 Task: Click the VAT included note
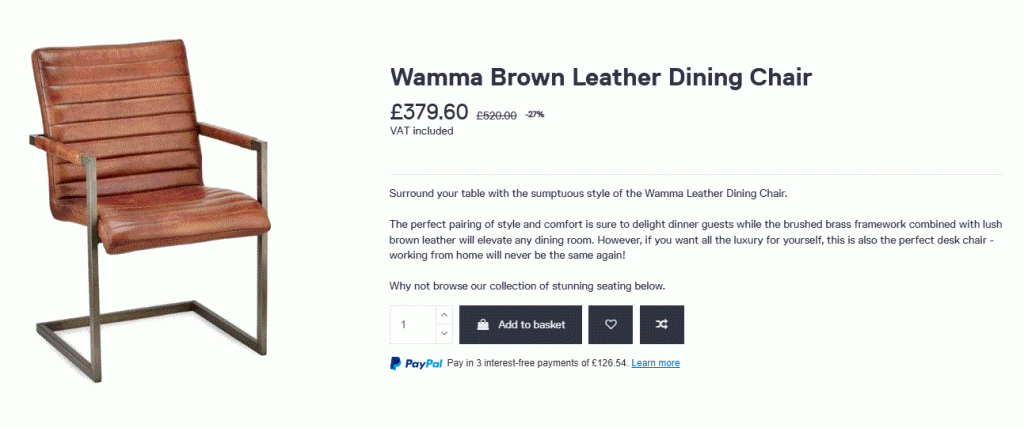(421, 131)
